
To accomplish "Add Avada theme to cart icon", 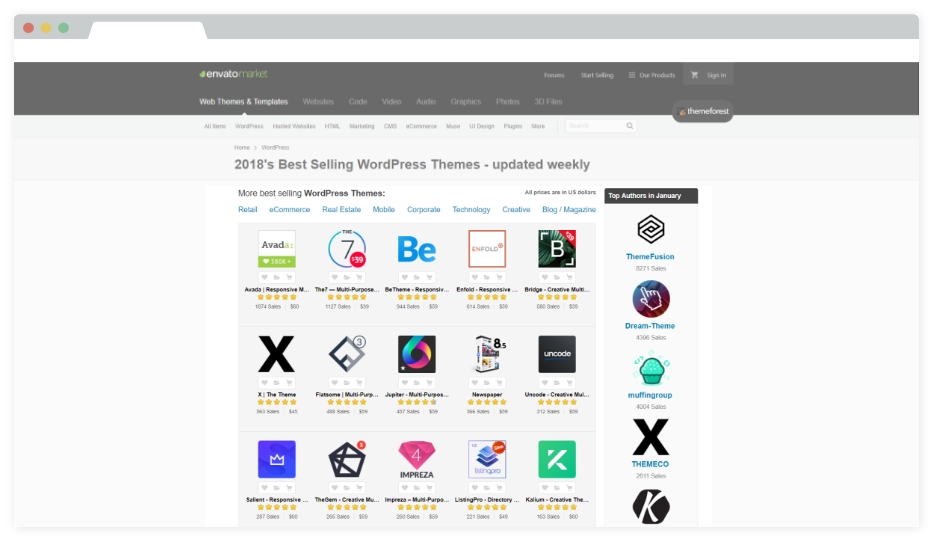I will 289,277.
